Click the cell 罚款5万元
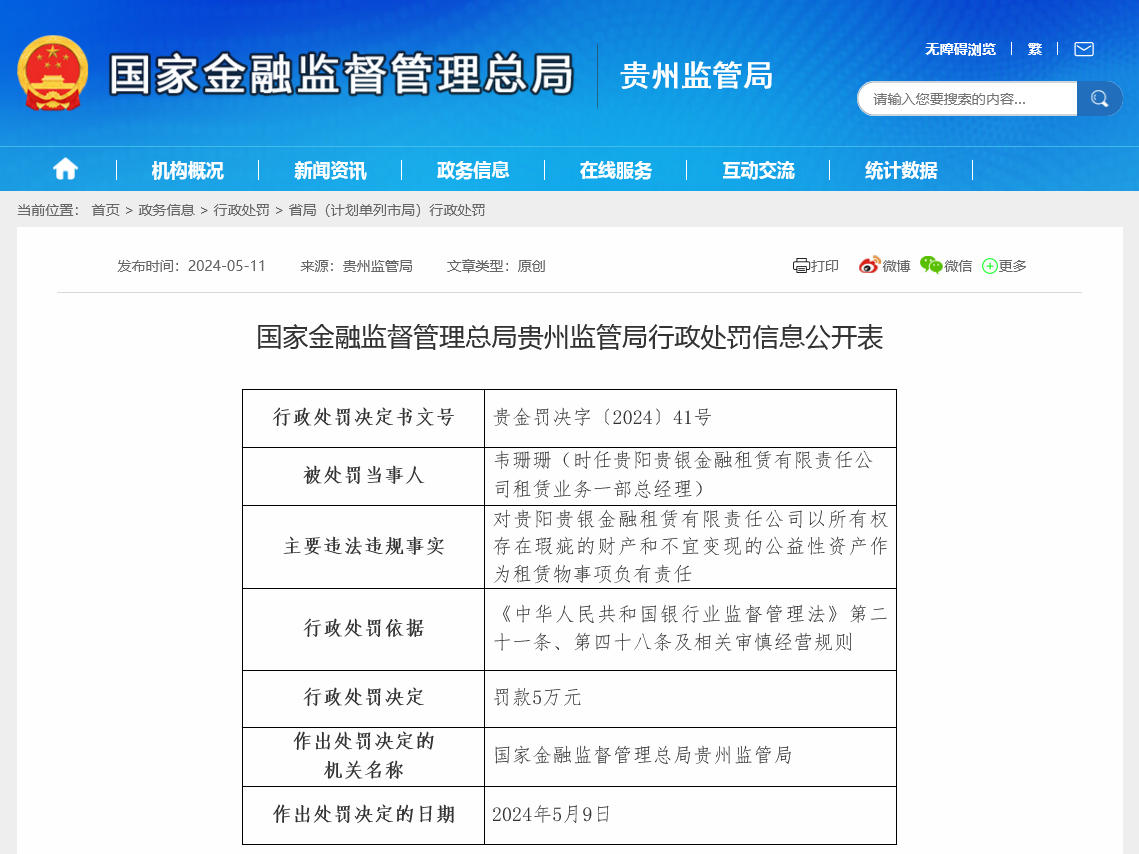 coord(690,699)
